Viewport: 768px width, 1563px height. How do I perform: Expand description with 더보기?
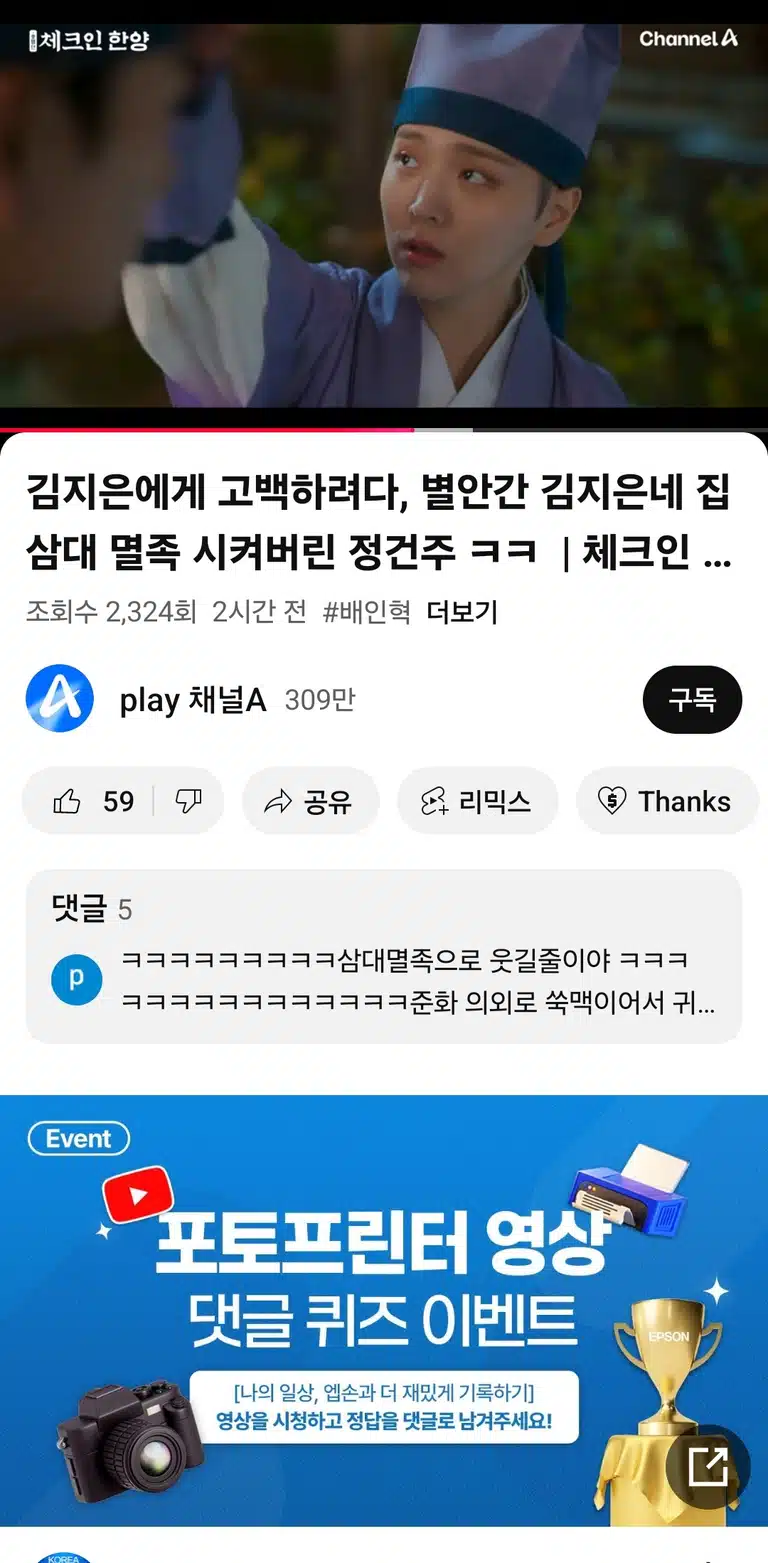tap(462, 612)
